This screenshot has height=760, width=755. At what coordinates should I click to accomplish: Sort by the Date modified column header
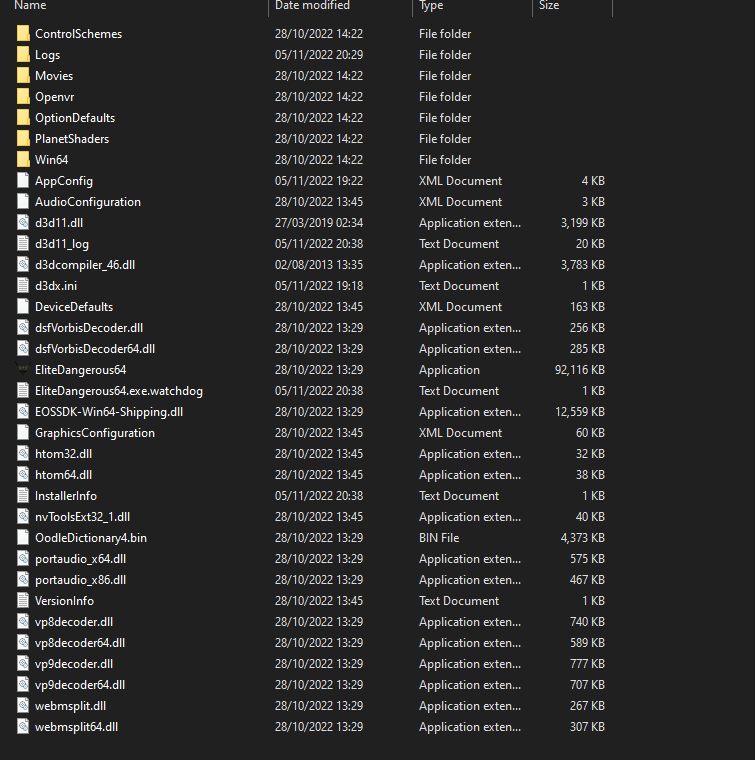click(x=312, y=5)
